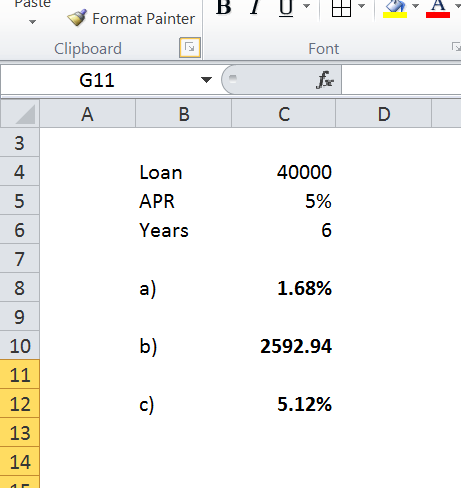Select the cell containing 6
The width and height of the screenshot is (461, 488).
[x=284, y=230]
